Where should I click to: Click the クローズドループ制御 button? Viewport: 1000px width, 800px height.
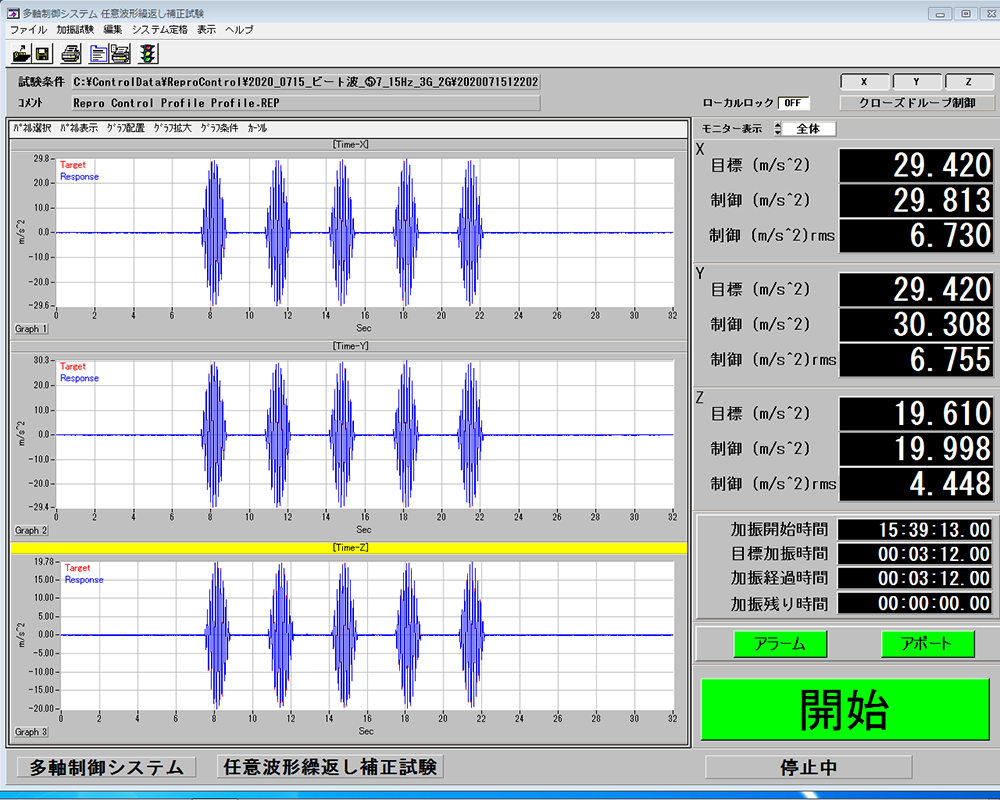click(917, 103)
